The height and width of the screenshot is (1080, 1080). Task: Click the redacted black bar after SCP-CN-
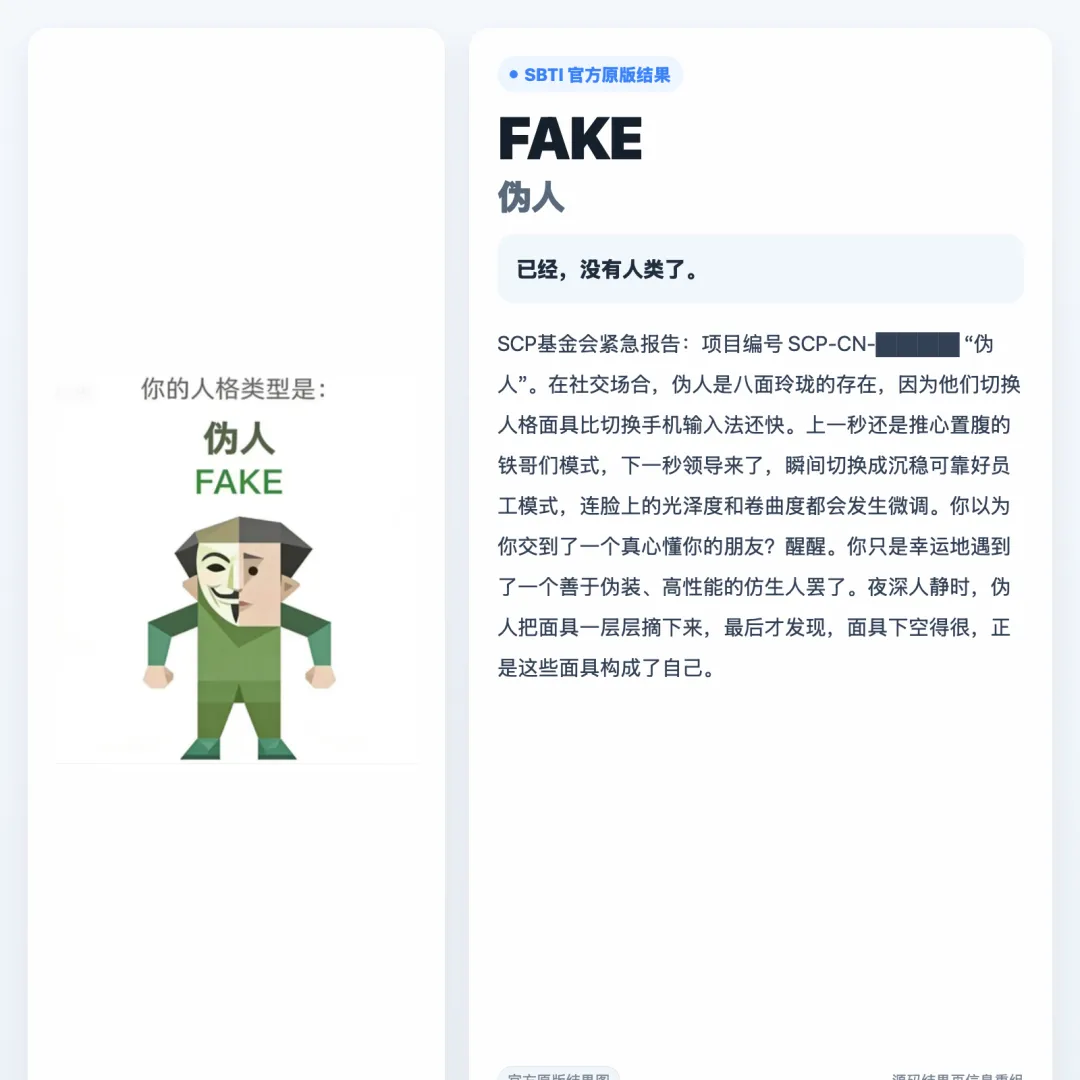(x=917, y=344)
